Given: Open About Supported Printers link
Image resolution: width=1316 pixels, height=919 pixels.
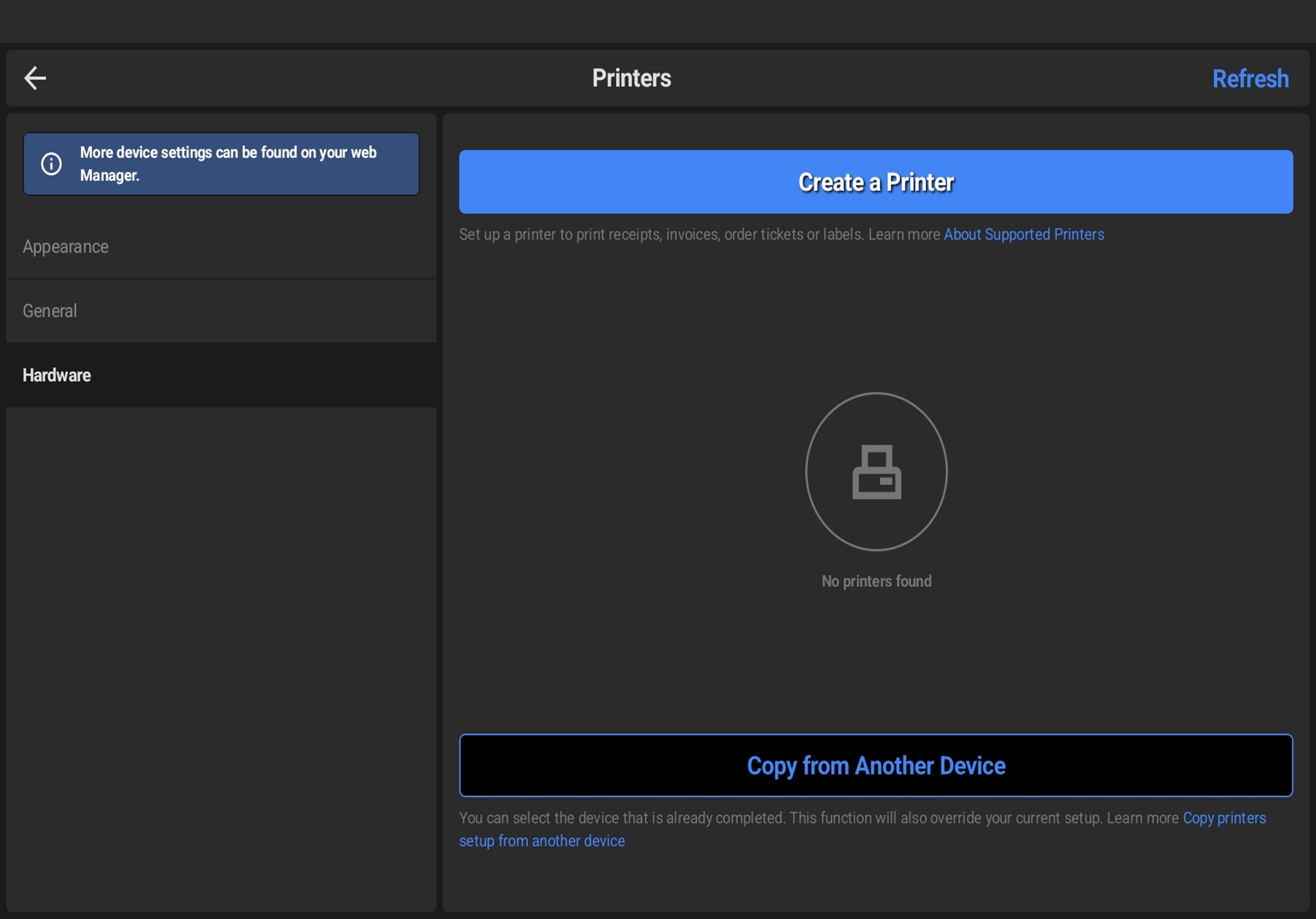Looking at the screenshot, I should coord(1023,234).
